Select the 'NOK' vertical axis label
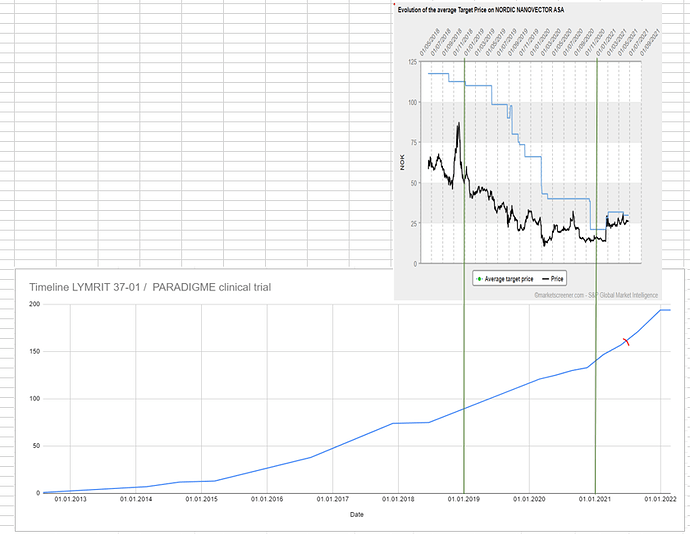 point(402,162)
